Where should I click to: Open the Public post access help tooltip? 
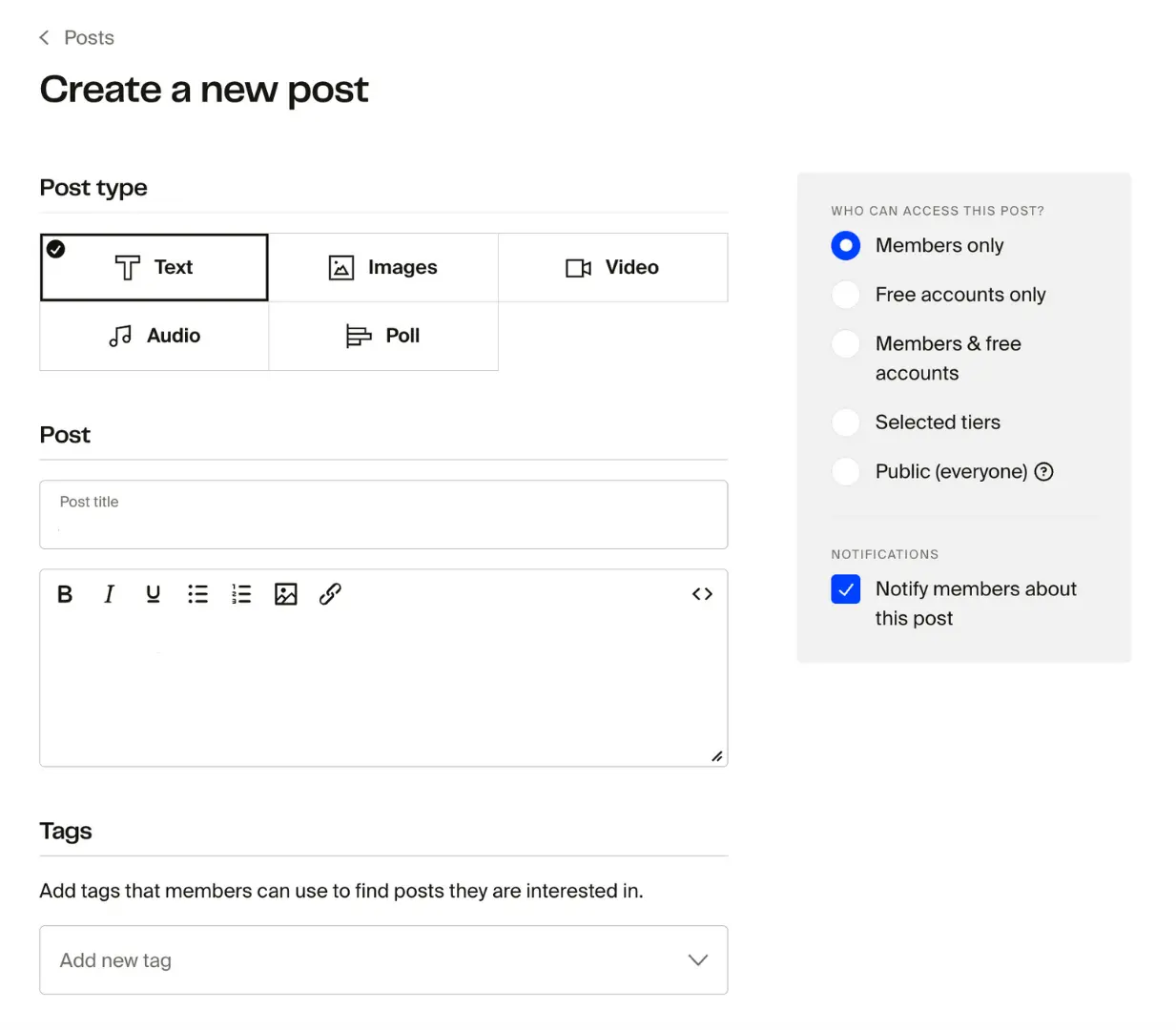coord(1044,471)
